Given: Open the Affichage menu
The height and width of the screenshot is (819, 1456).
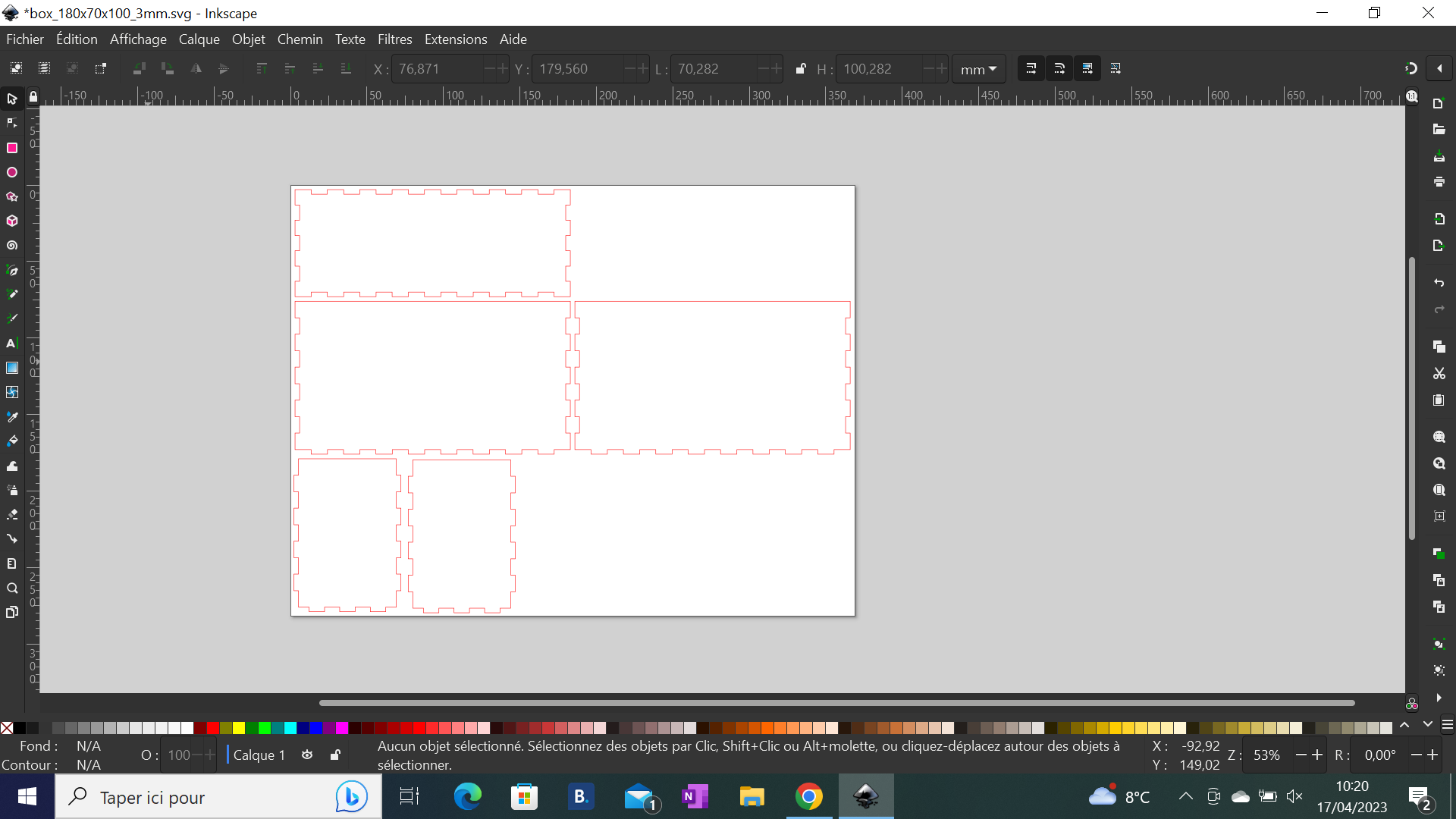Looking at the screenshot, I should (x=138, y=39).
